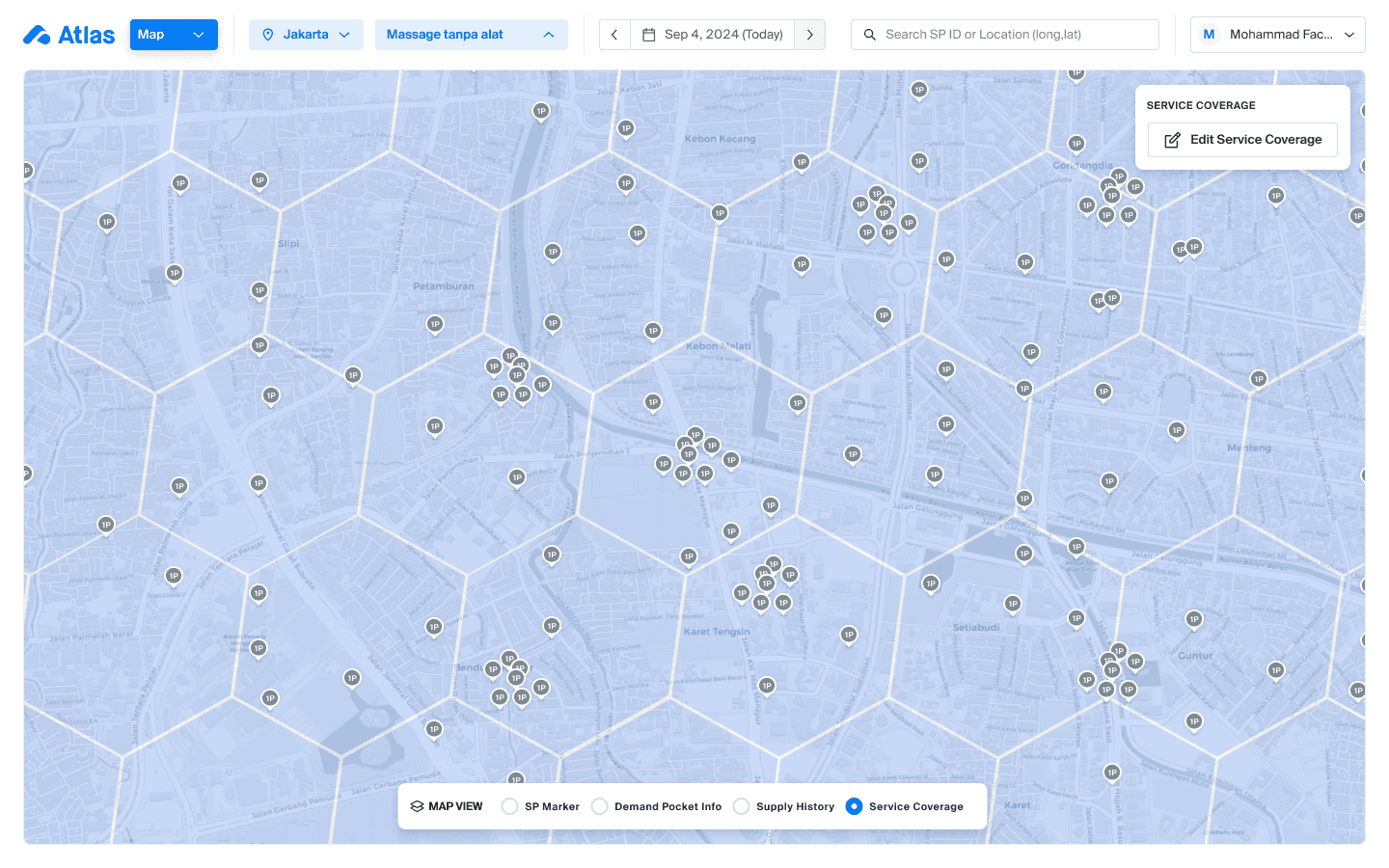Click Edit Service Coverage button
This screenshot has width=1389, height=868.
coord(1242,140)
